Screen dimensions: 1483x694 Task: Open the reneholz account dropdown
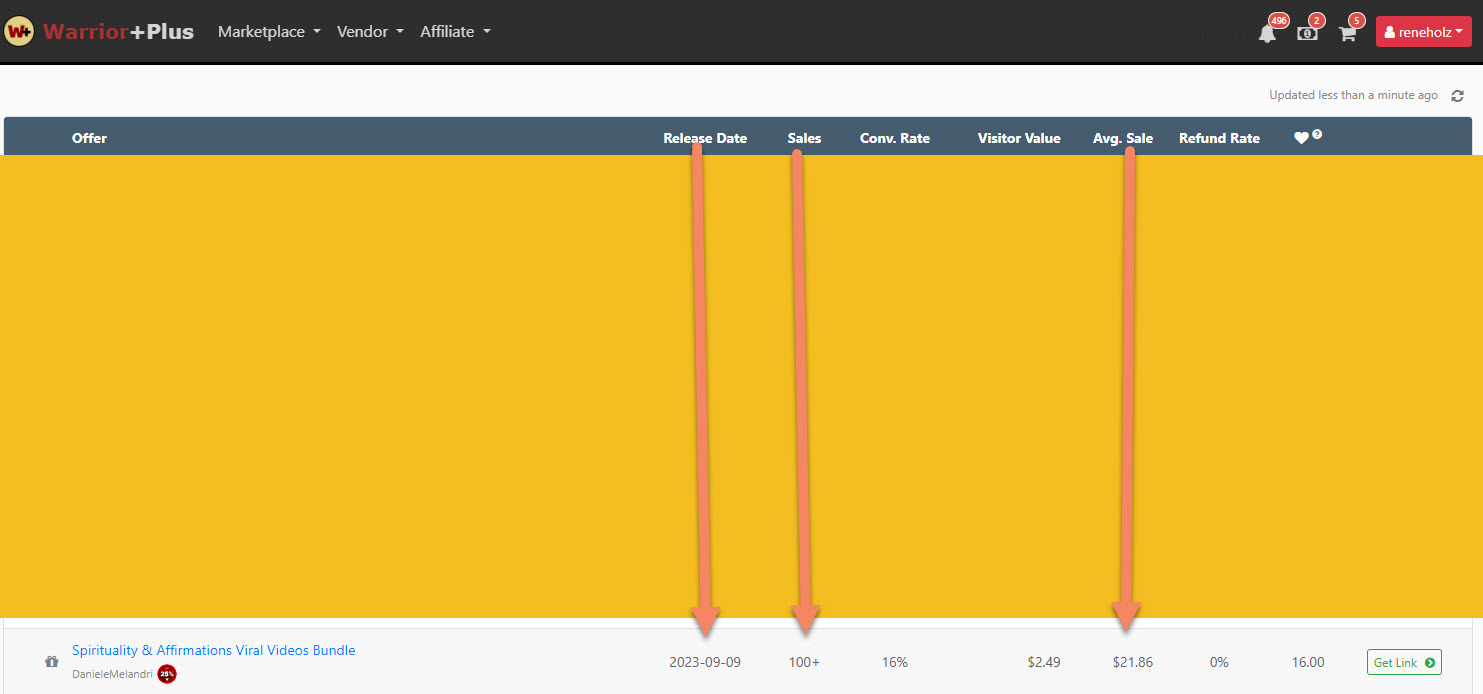point(1424,32)
